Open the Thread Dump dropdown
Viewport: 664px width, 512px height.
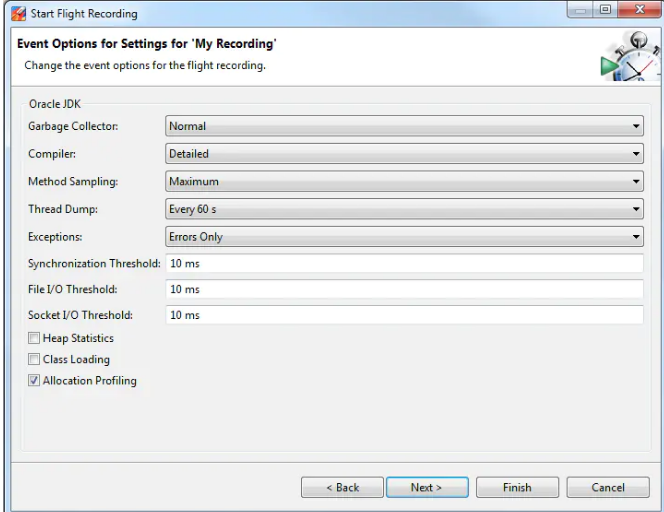(404, 209)
